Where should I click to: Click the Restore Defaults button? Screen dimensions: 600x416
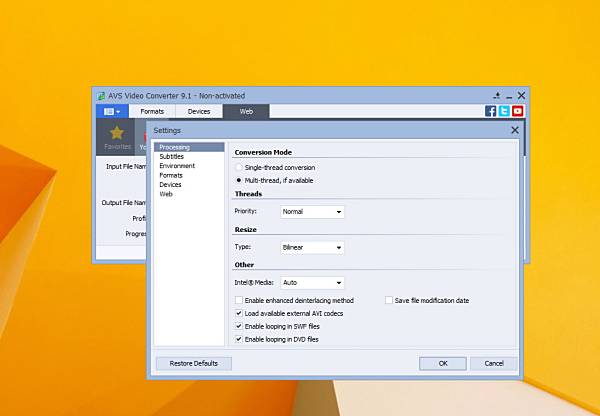point(194,364)
